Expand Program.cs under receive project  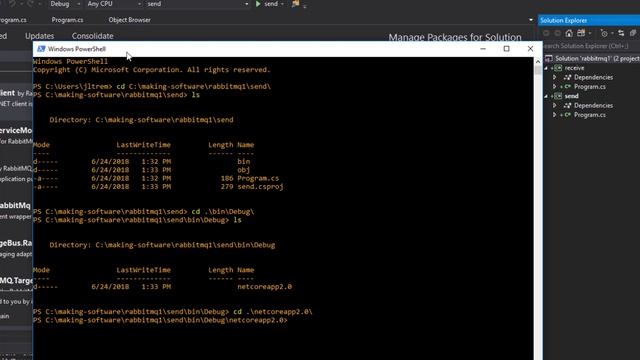(x=554, y=87)
